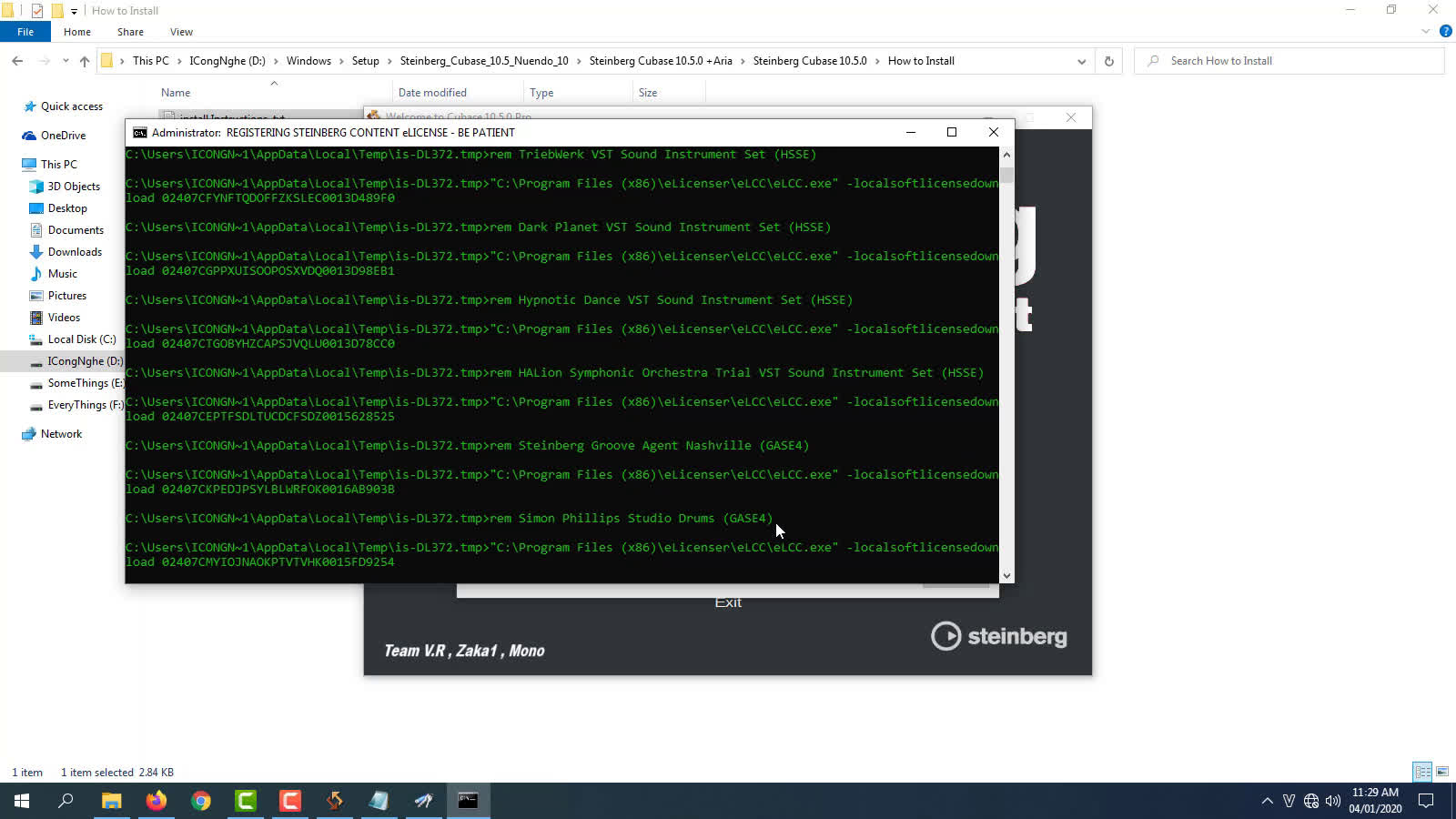Select This PC in the address path
Image resolution: width=1456 pixels, height=819 pixels.
click(151, 61)
